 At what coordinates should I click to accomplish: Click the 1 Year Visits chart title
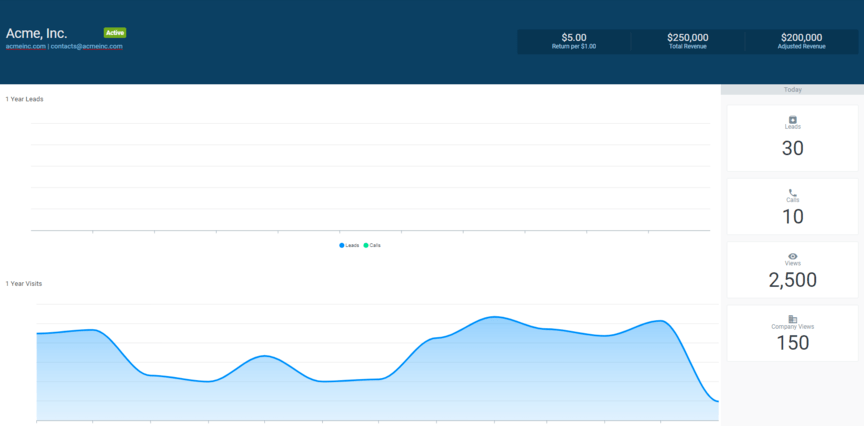coord(24,284)
